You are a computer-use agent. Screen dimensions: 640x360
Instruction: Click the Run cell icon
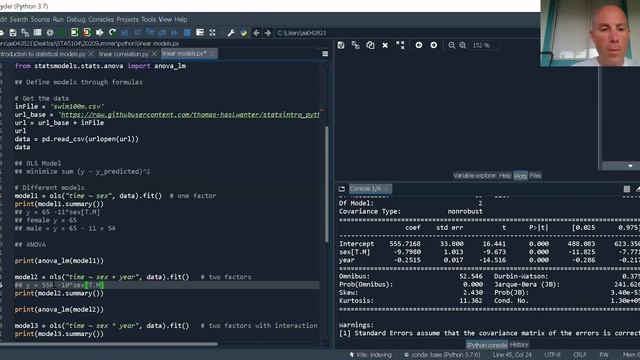click(75, 33)
